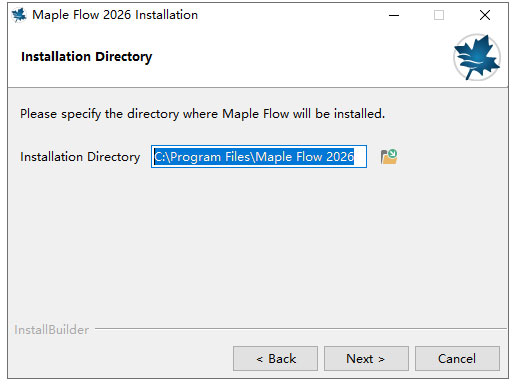Close the Maple Flow 2026 installer window
This screenshot has height=385, width=517.
point(485,15)
